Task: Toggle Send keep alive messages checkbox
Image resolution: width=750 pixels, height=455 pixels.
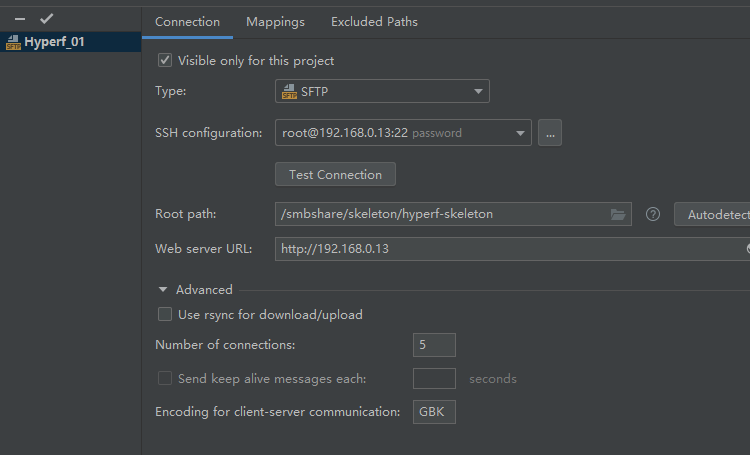Action: [165, 379]
